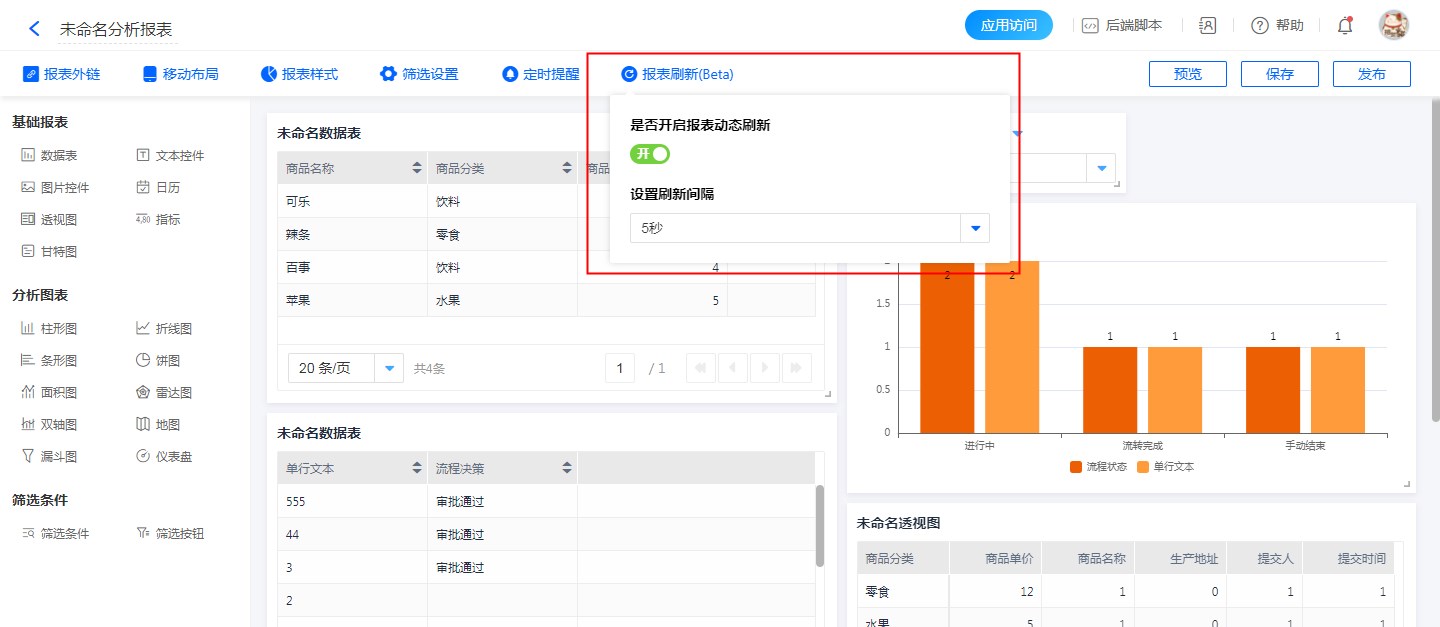Open the notification bell
1440x627 pixels.
coord(1345,26)
